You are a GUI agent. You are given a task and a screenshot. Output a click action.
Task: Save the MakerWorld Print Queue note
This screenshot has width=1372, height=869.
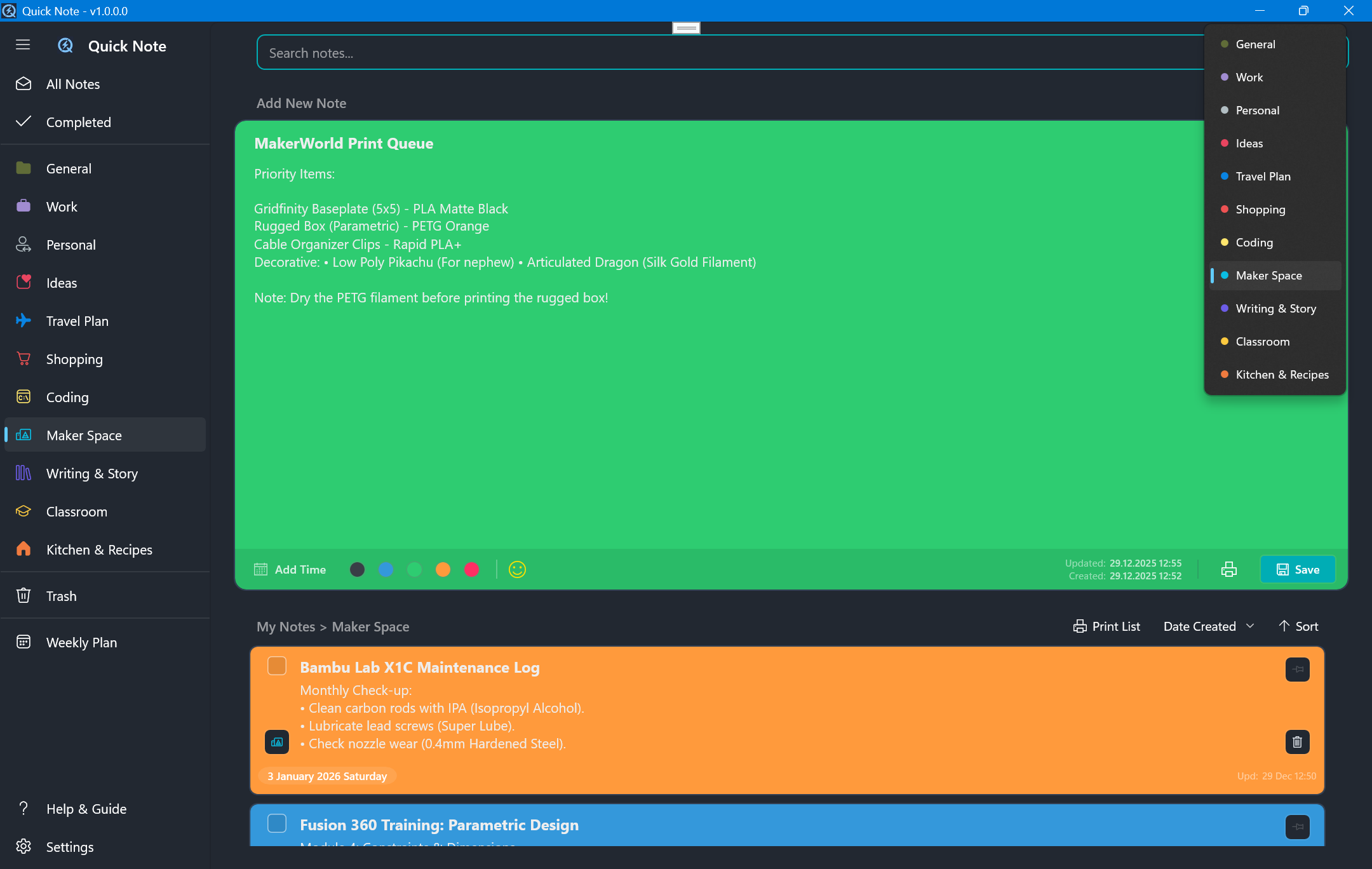pyautogui.click(x=1297, y=570)
